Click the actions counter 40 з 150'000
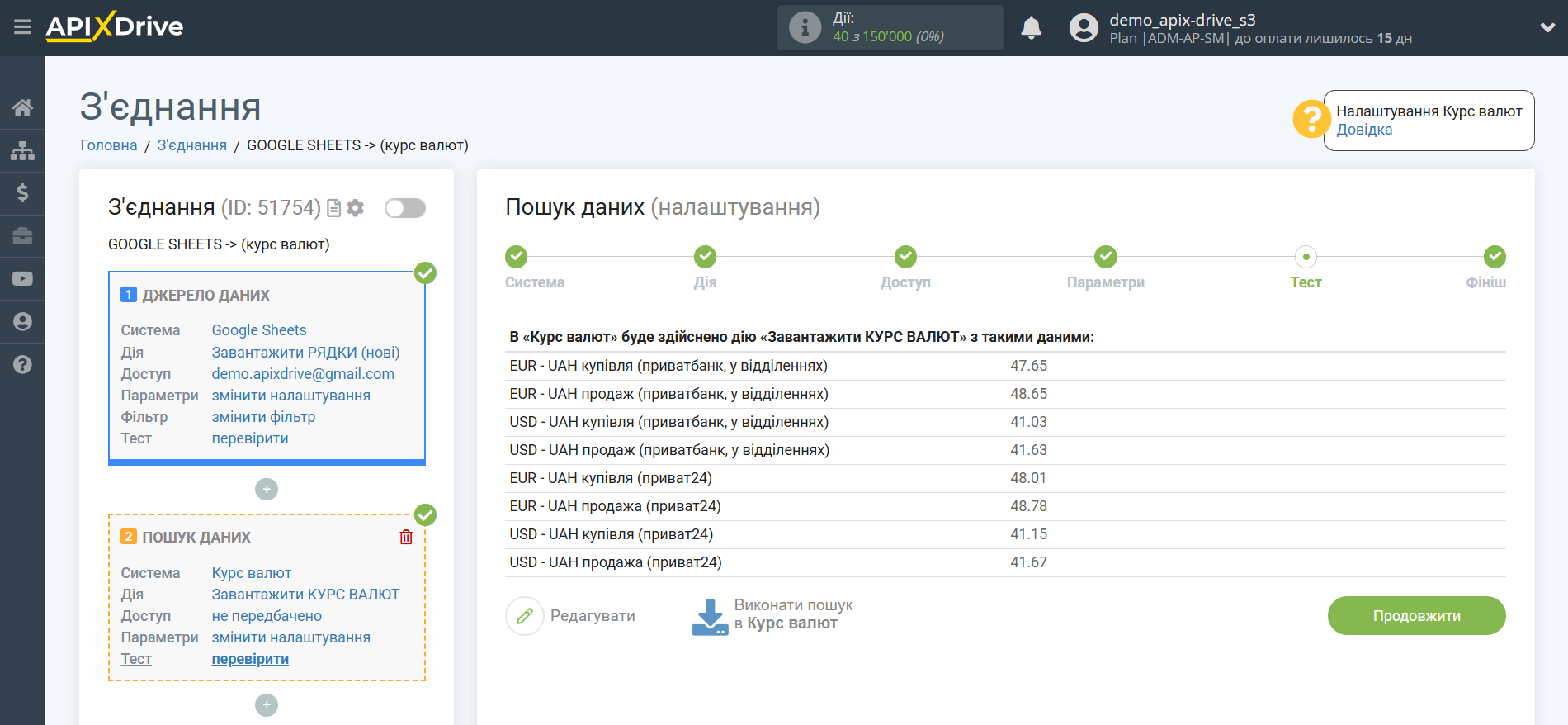 click(x=888, y=36)
